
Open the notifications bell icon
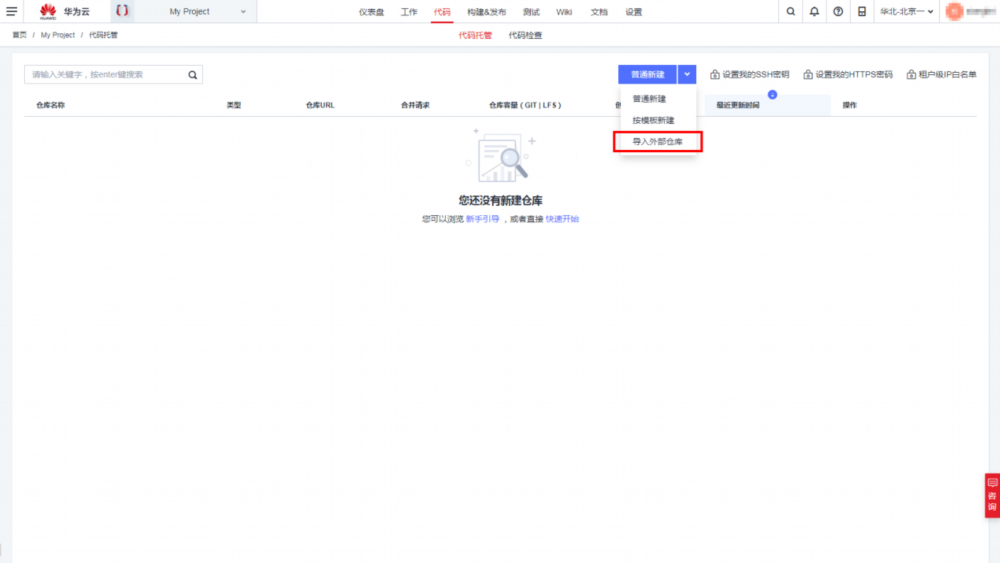(x=814, y=11)
